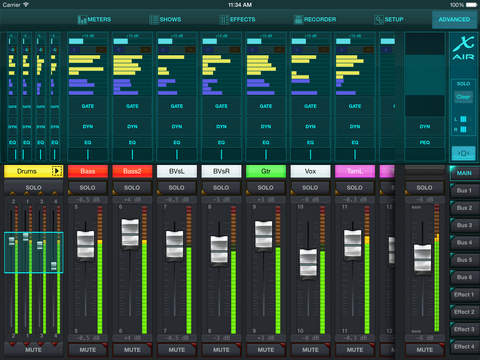This screenshot has height=360, width=480.
Task: Select the Bass2 channel label
Action: coord(132,171)
